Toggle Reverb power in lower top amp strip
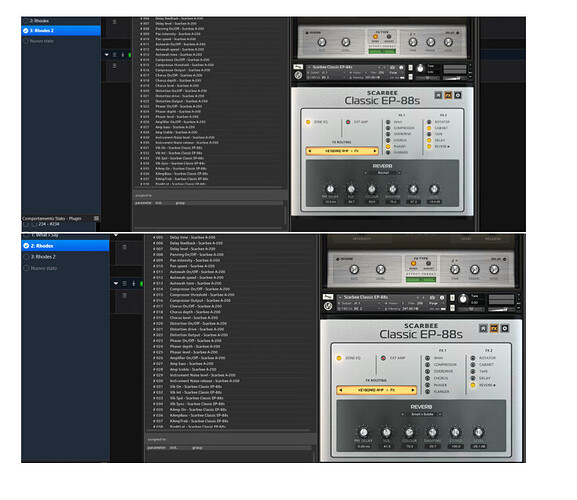The width and height of the screenshot is (577, 500). click(x=337, y=259)
